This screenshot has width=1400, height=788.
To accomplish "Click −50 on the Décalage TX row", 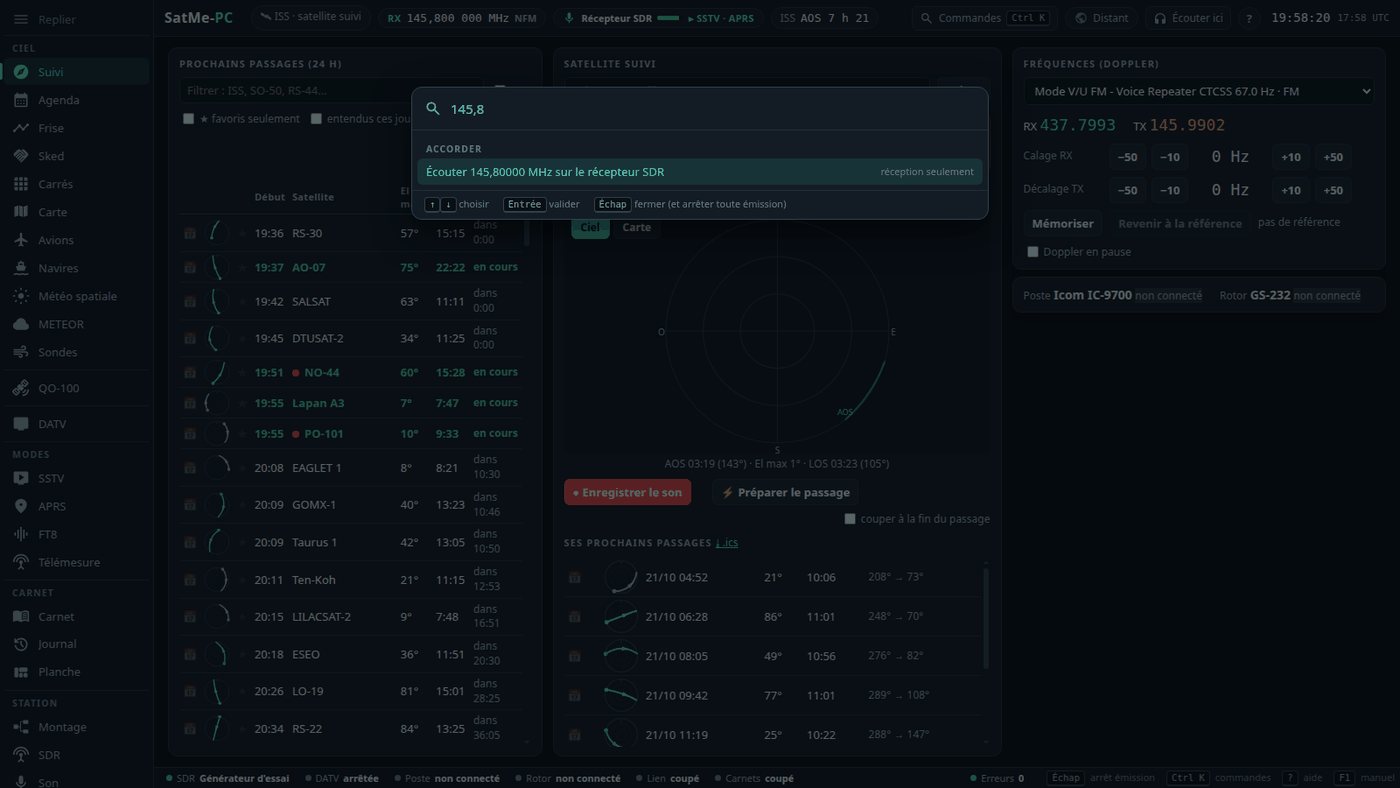I will point(1127,190).
